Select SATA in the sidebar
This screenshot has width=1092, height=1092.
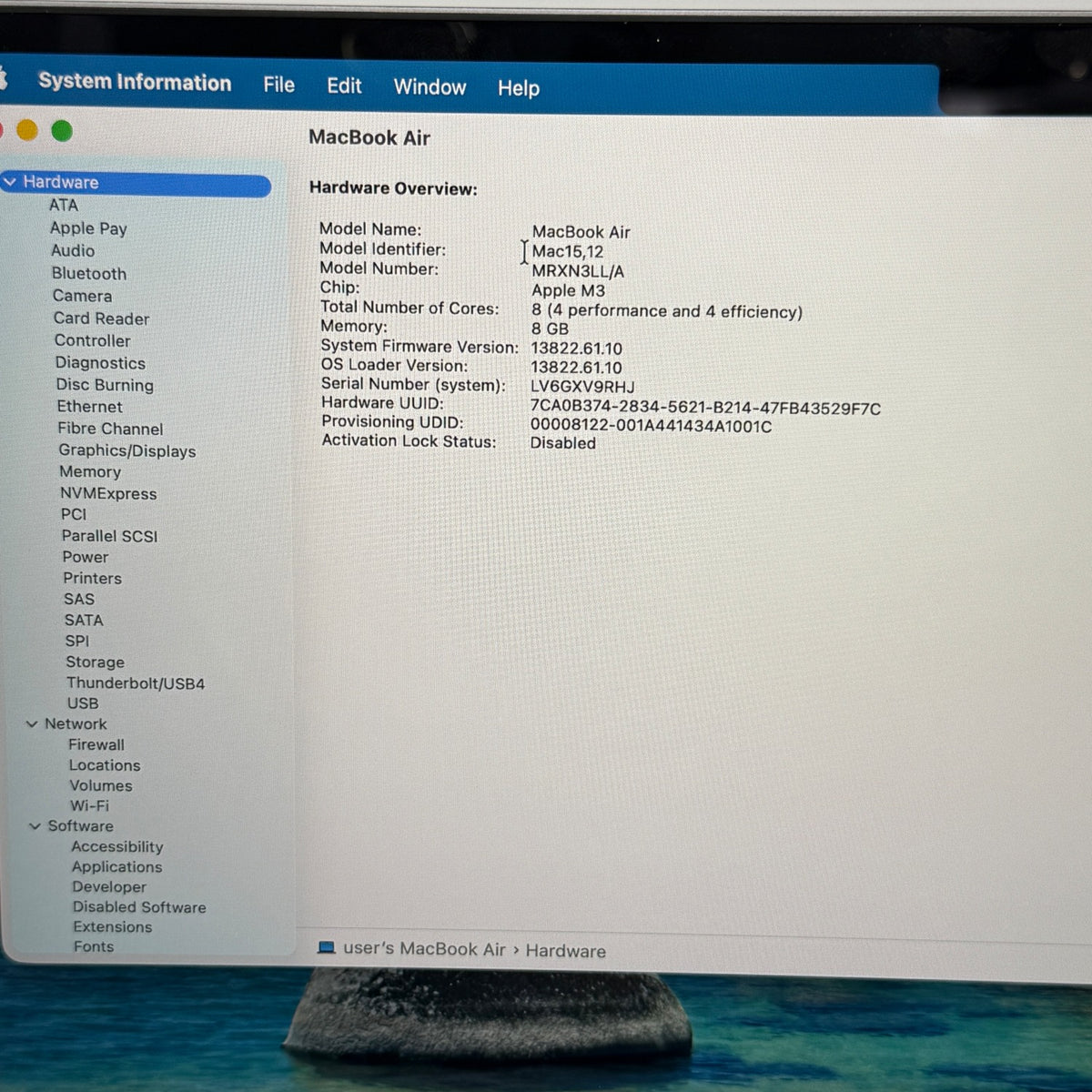click(84, 620)
